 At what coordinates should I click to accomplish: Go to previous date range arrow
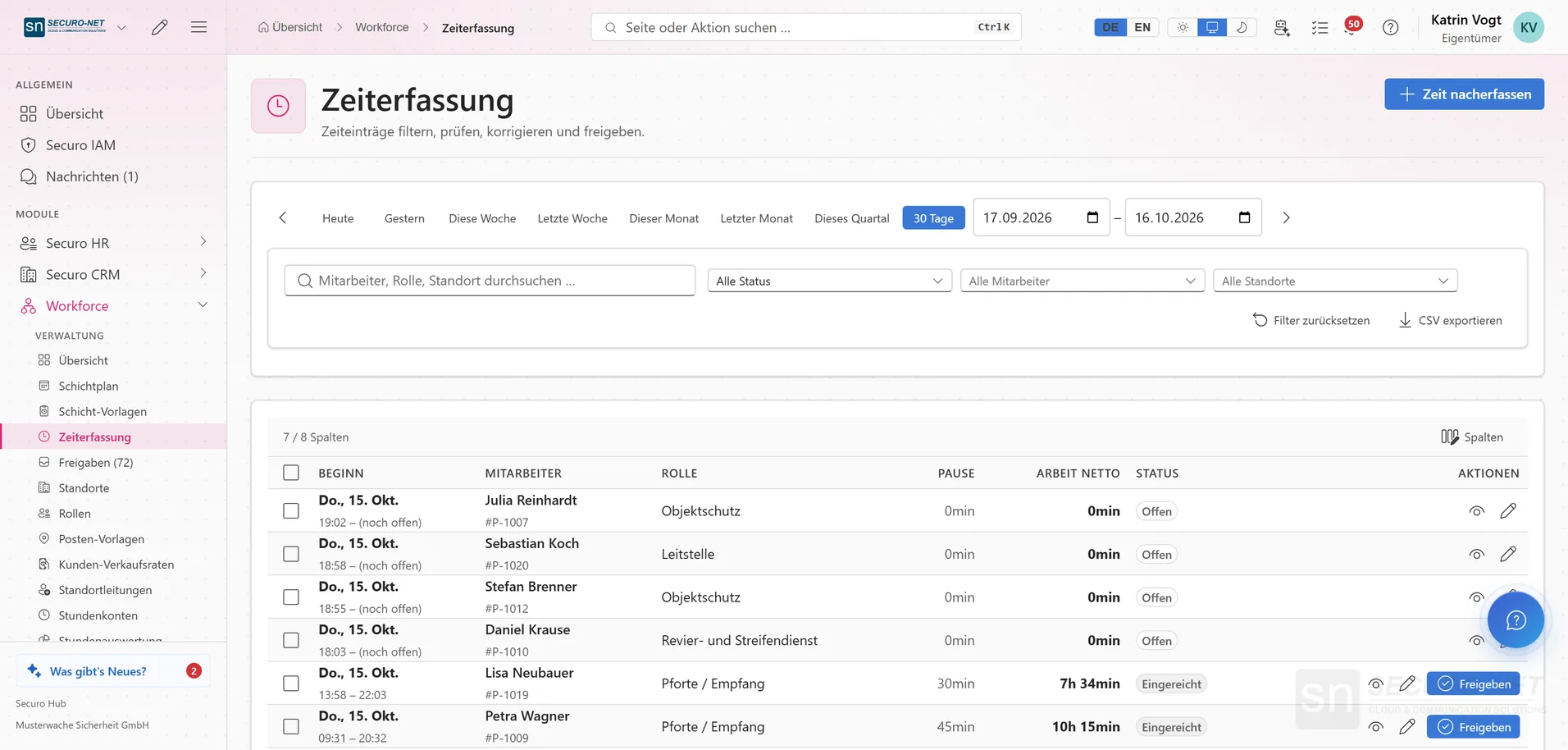click(x=283, y=217)
